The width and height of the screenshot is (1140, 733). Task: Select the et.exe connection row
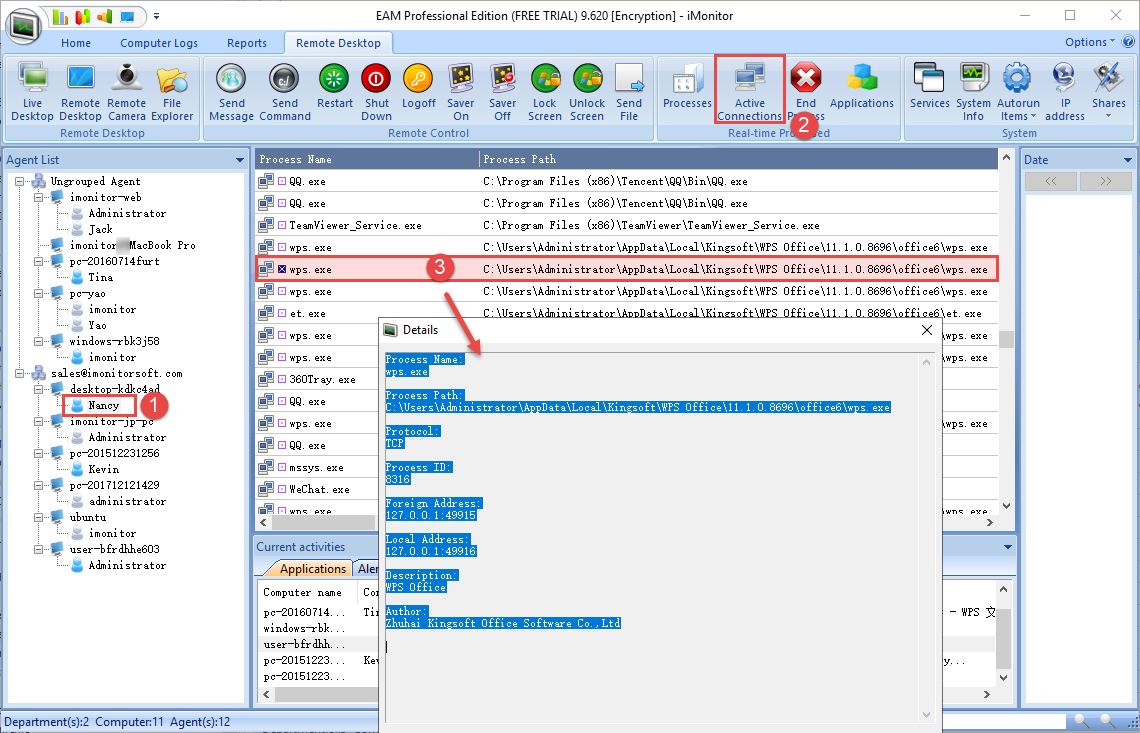click(x=627, y=313)
